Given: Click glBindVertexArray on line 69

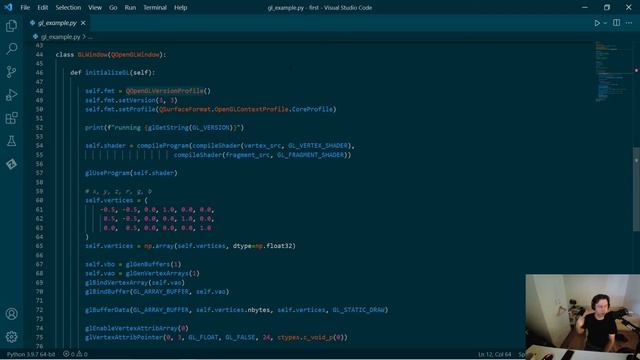Looking at the screenshot, I should click(116, 282).
